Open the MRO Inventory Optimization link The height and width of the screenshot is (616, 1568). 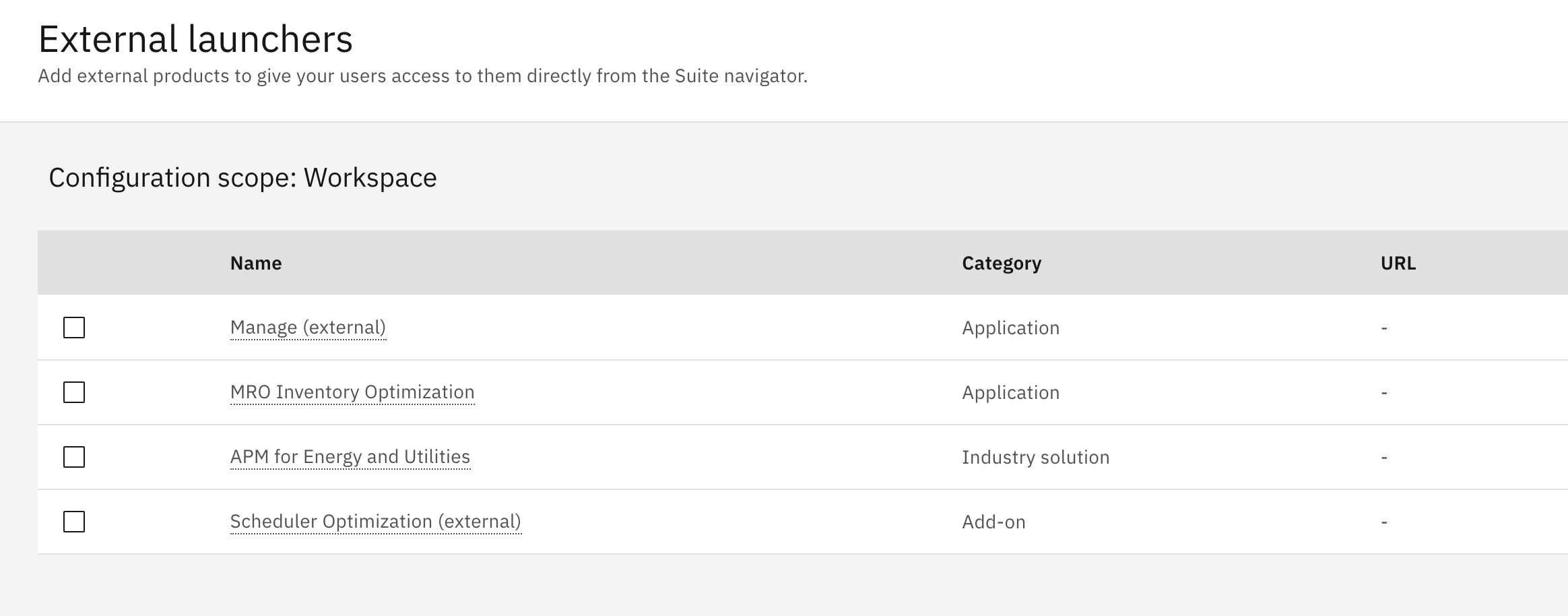tap(352, 392)
